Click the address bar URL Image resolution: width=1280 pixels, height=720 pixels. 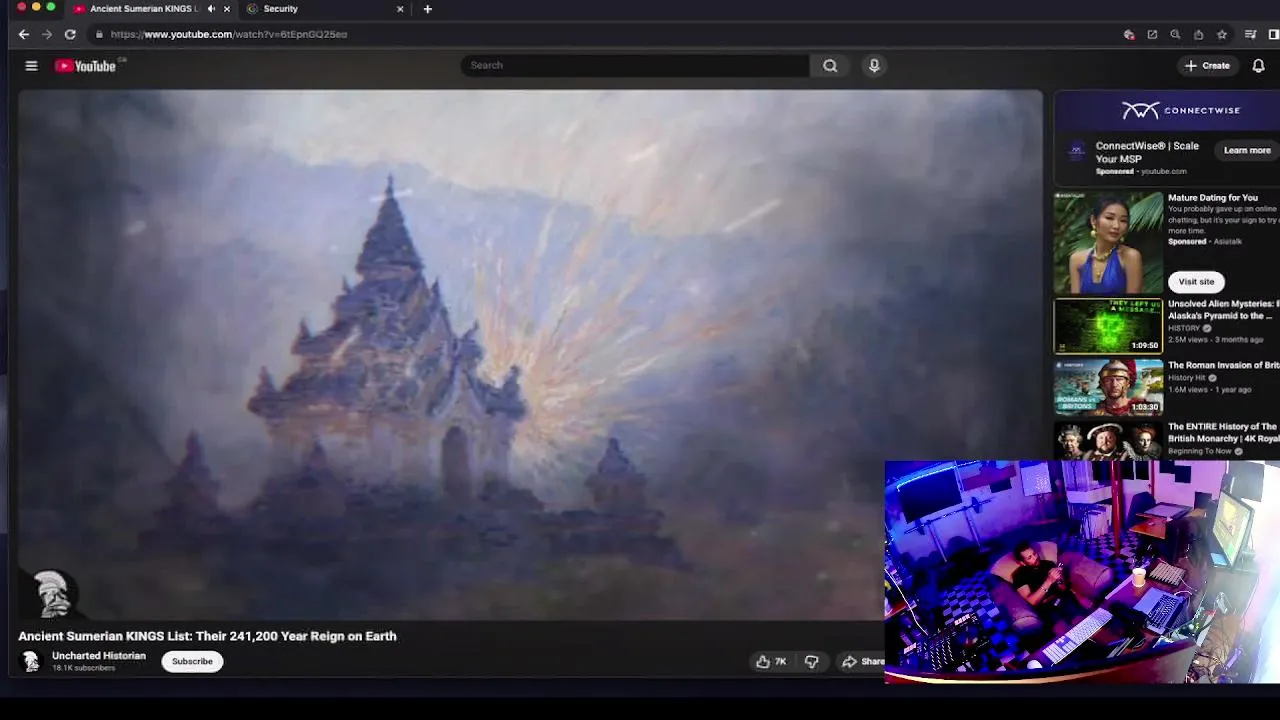(229, 34)
